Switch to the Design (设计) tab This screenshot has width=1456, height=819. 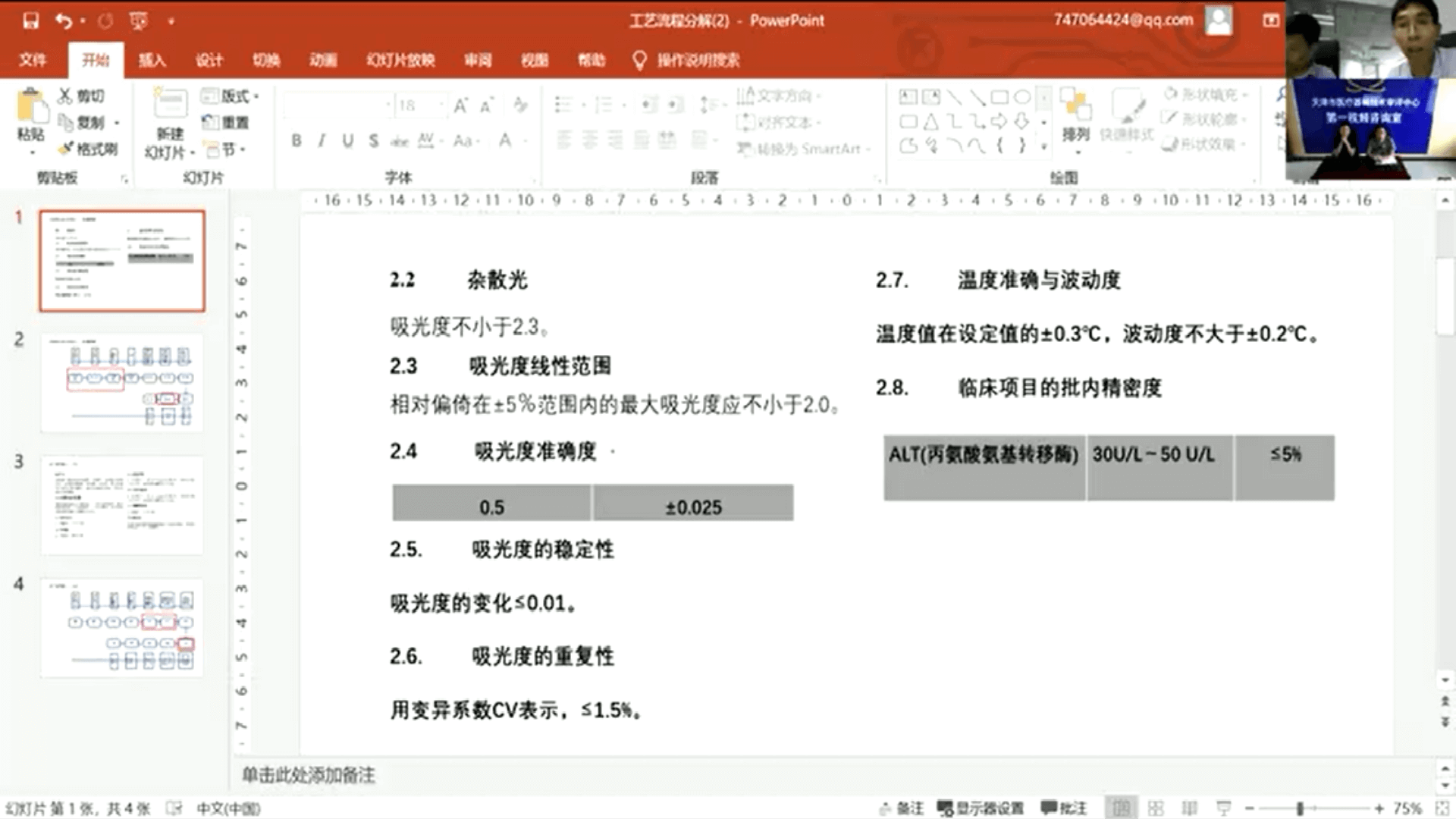[209, 60]
